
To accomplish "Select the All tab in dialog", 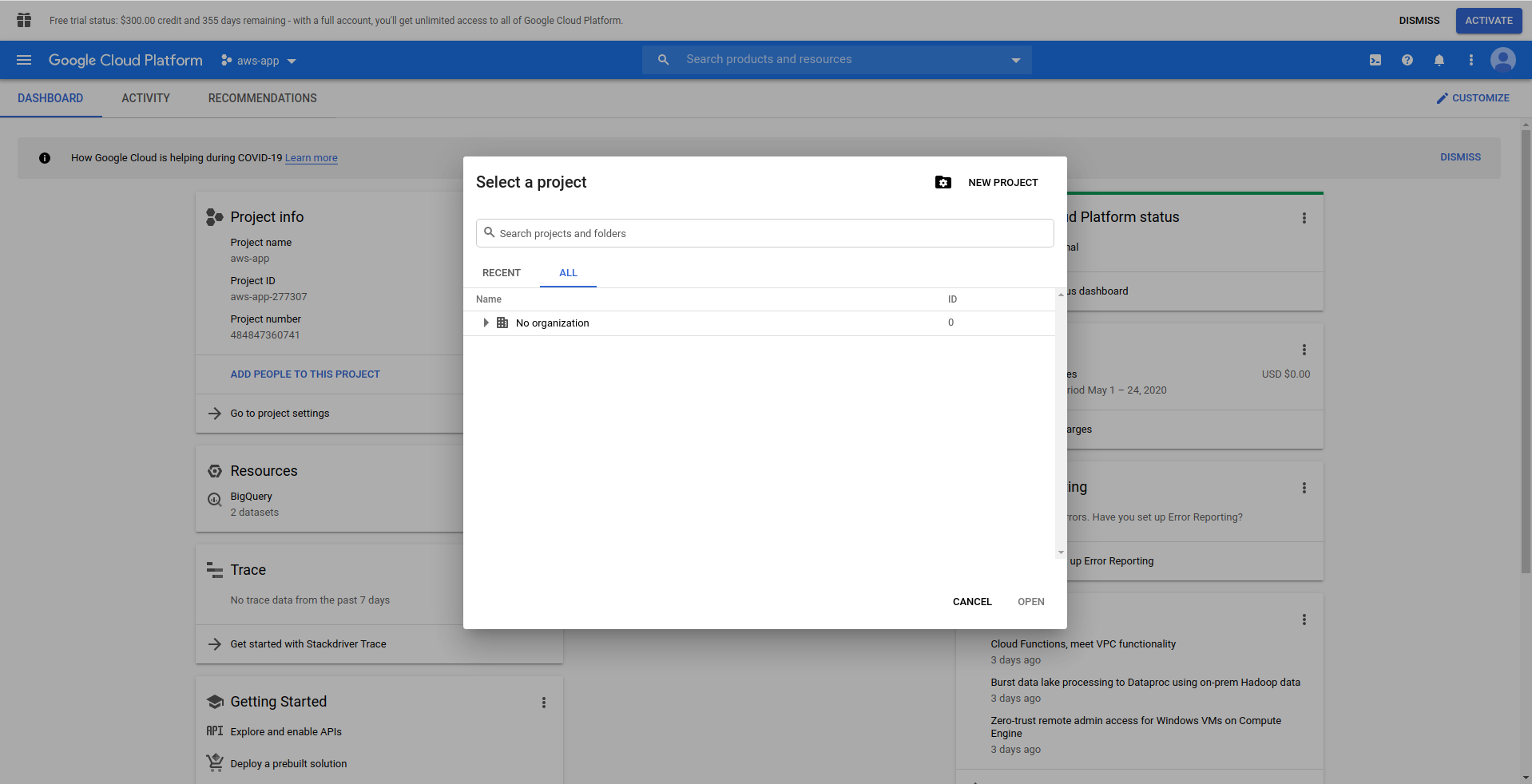I will pos(568,273).
